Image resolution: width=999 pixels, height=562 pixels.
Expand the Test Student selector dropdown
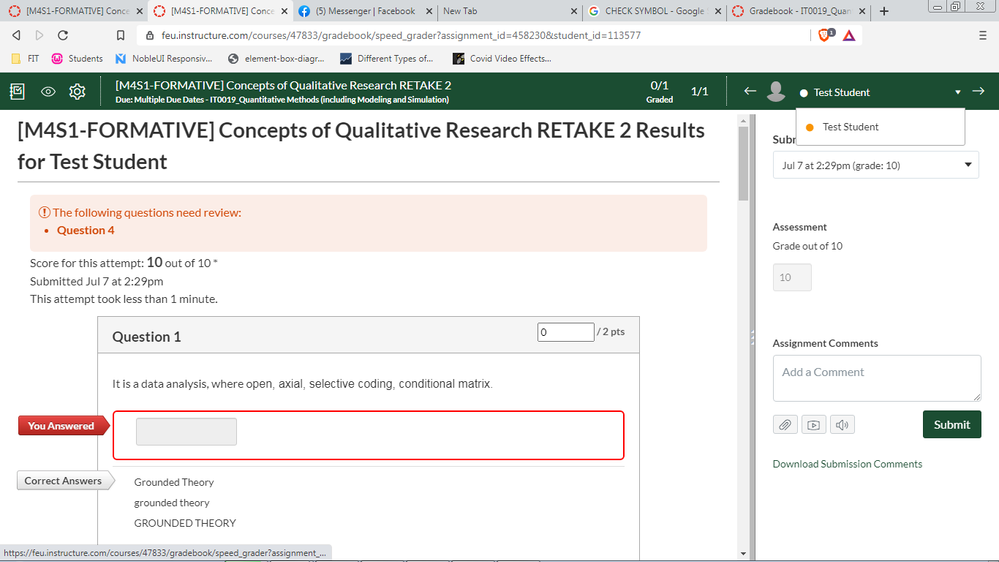click(958, 93)
